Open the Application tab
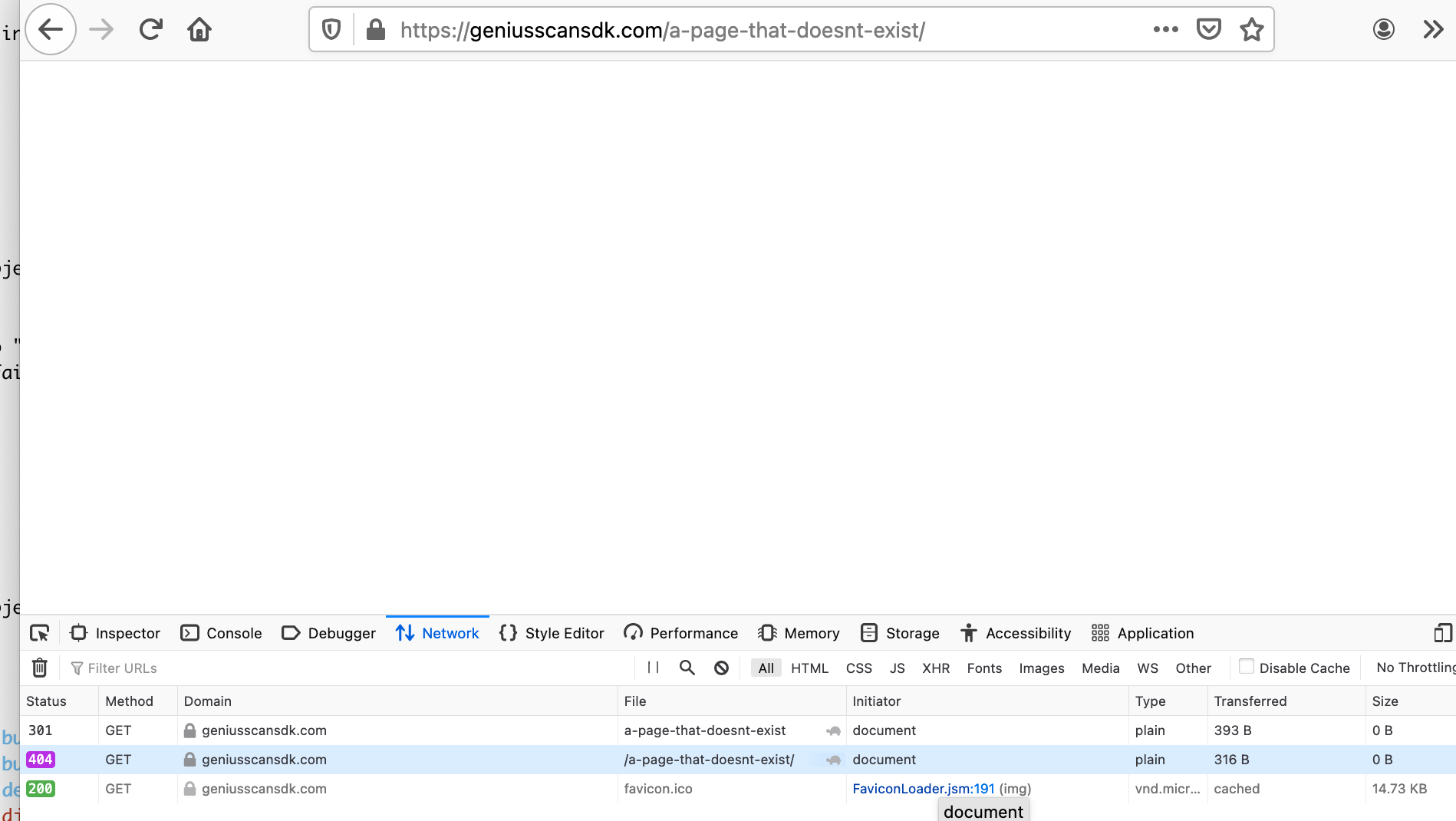Viewport: 1456px width, 821px height. pyautogui.click(x=1142, y=633)
